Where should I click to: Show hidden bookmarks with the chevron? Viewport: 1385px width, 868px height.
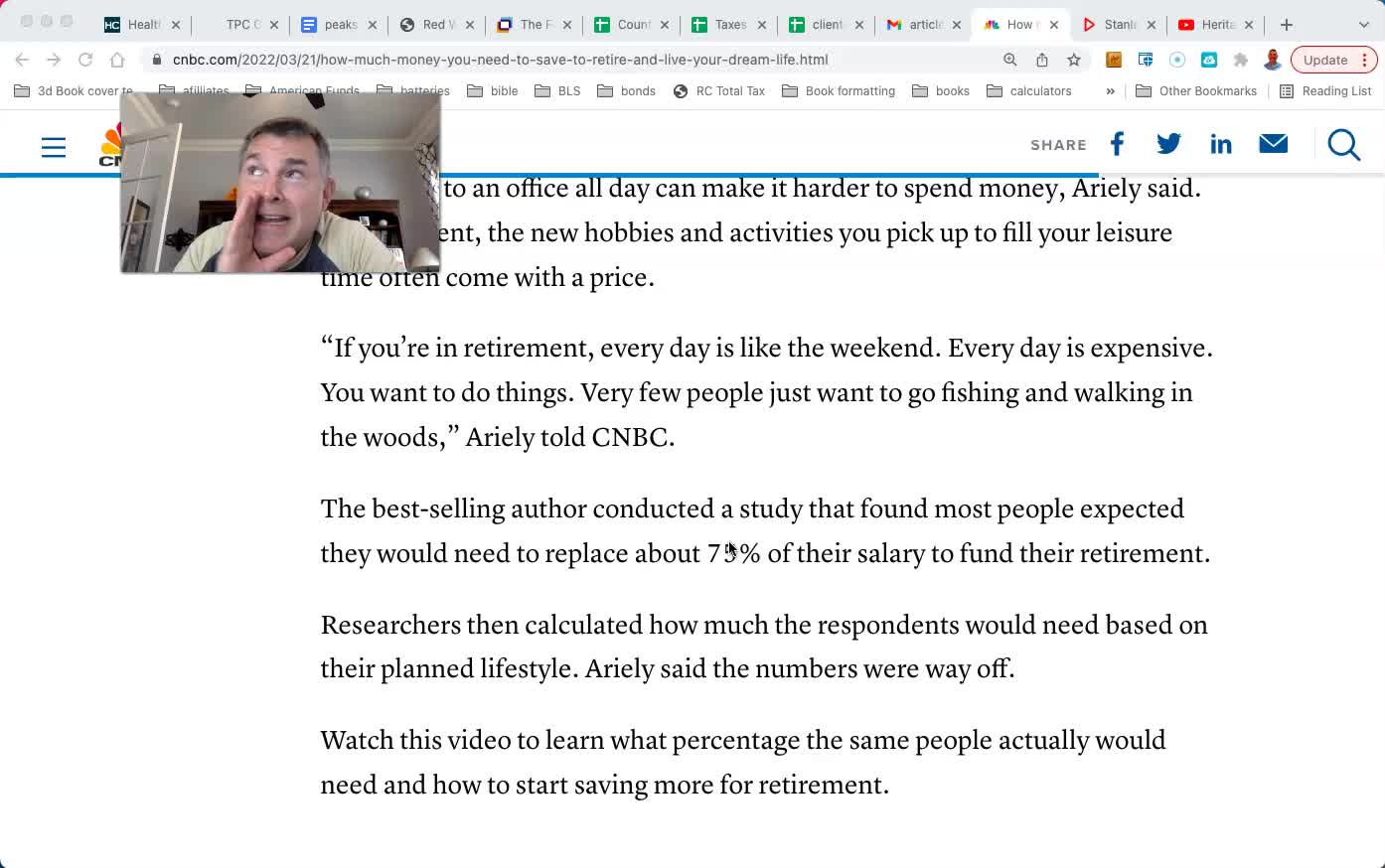tap(1110, 91)
